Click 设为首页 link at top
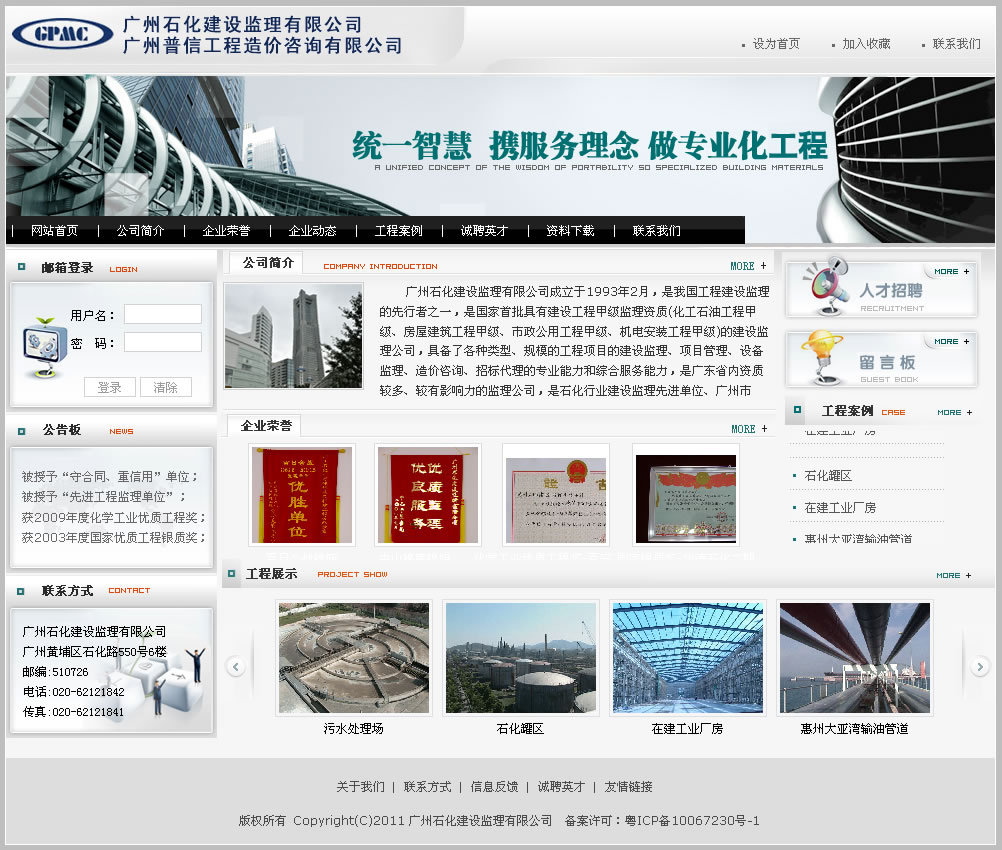The width and height of the screenshot is (1002, 850). click(x=776, y=43)
